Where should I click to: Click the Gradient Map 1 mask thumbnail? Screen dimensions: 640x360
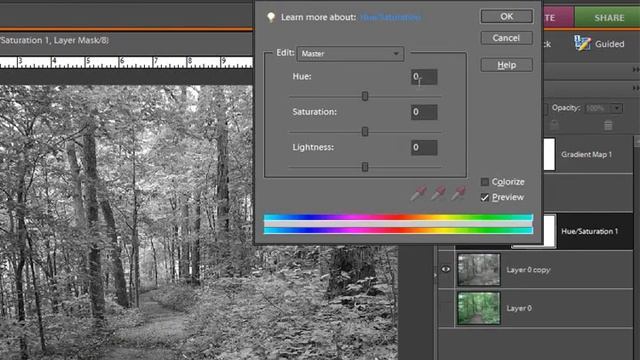549,154
